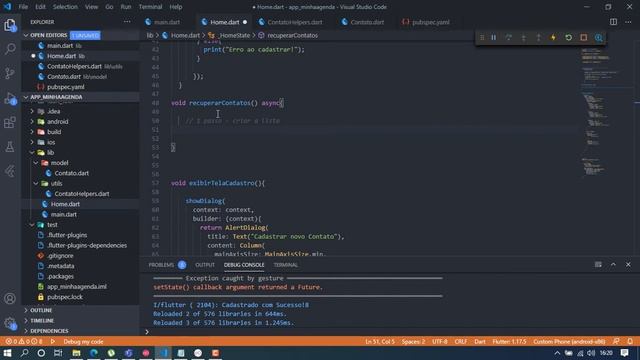Open the Explorer view in activity bar
Image resolution: width=640 pixels, height=360 pixels.
10,25
